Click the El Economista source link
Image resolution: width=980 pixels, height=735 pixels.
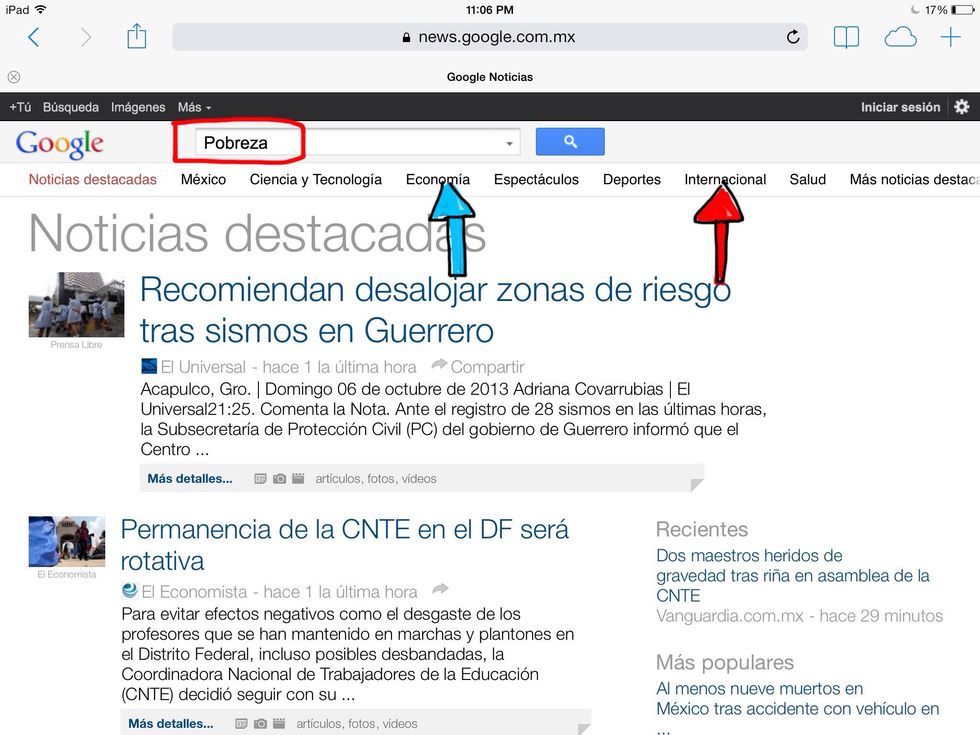click(x=194, y=591)
